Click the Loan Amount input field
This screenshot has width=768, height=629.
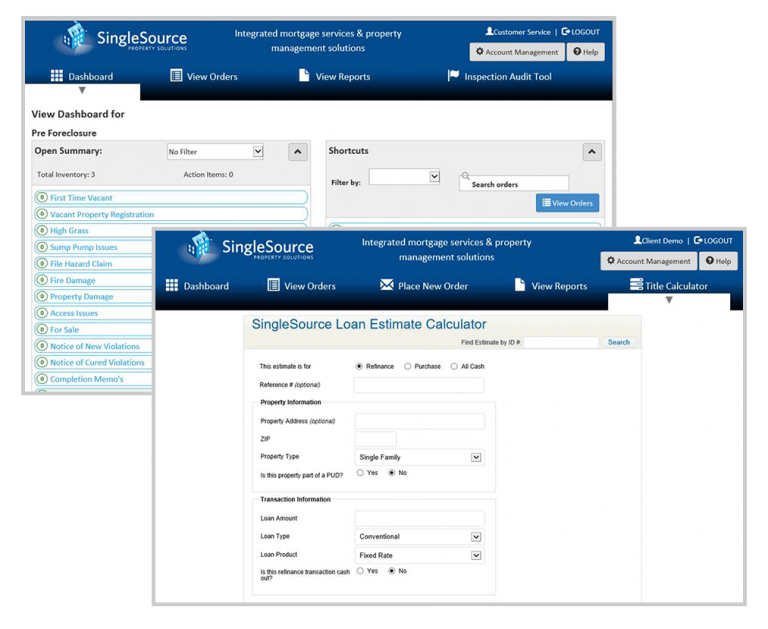(419, 519)
